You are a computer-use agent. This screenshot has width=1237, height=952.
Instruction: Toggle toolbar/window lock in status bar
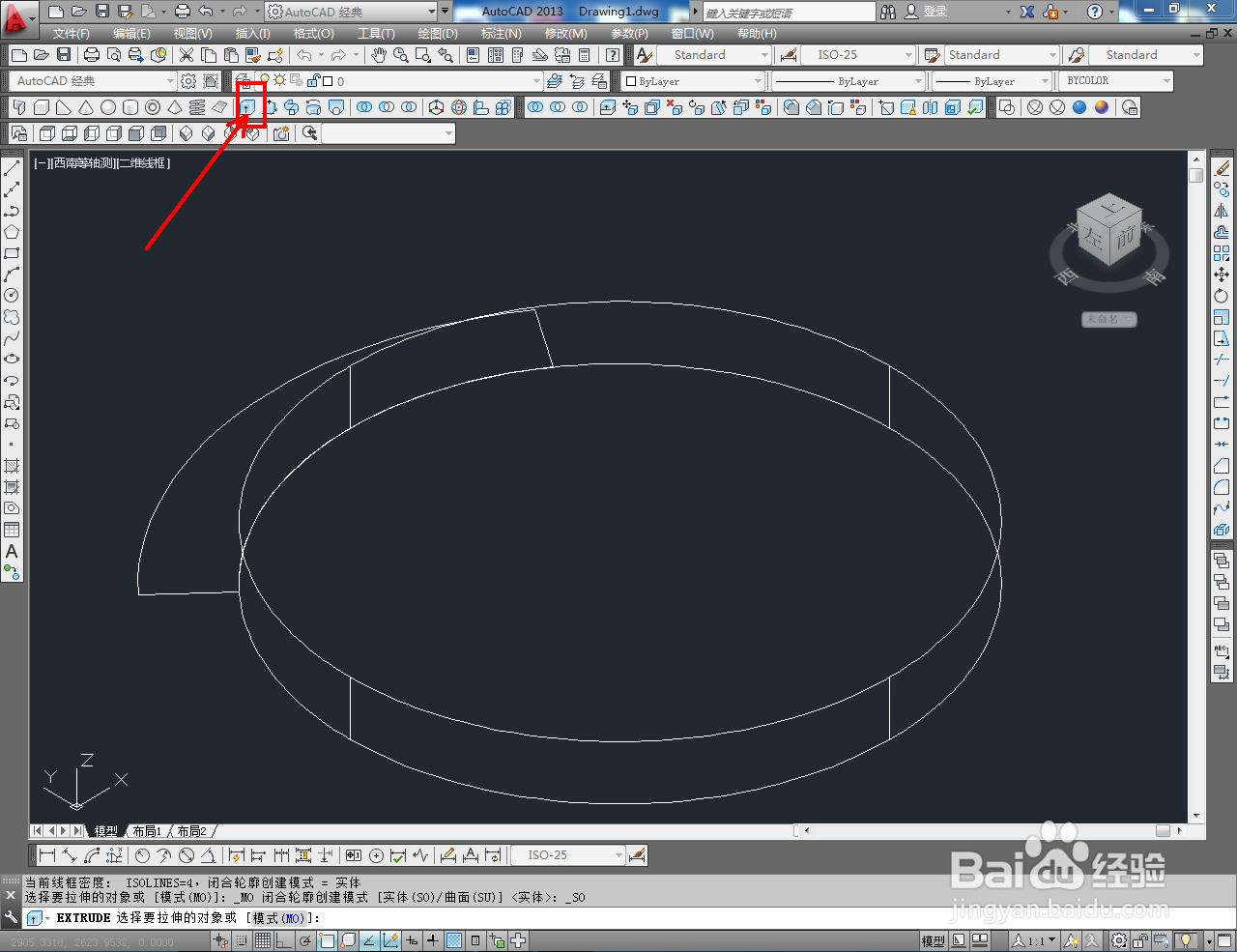pos(1140,940)
